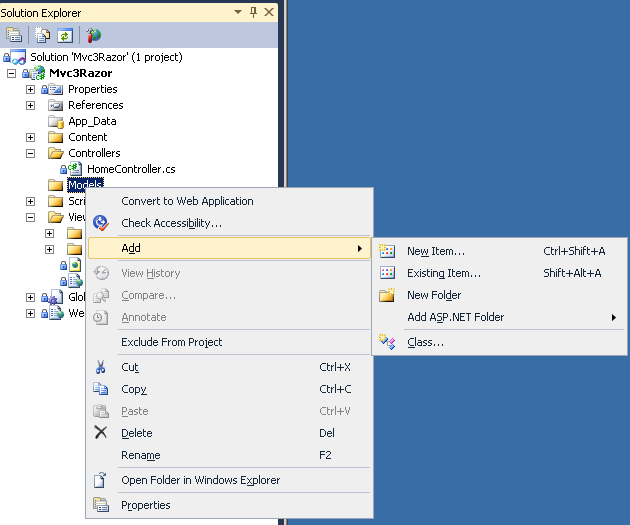This screenshot has height=525, width=630.
Task: Choose New Folder in the Add submenu
Action: click(499, 295)
